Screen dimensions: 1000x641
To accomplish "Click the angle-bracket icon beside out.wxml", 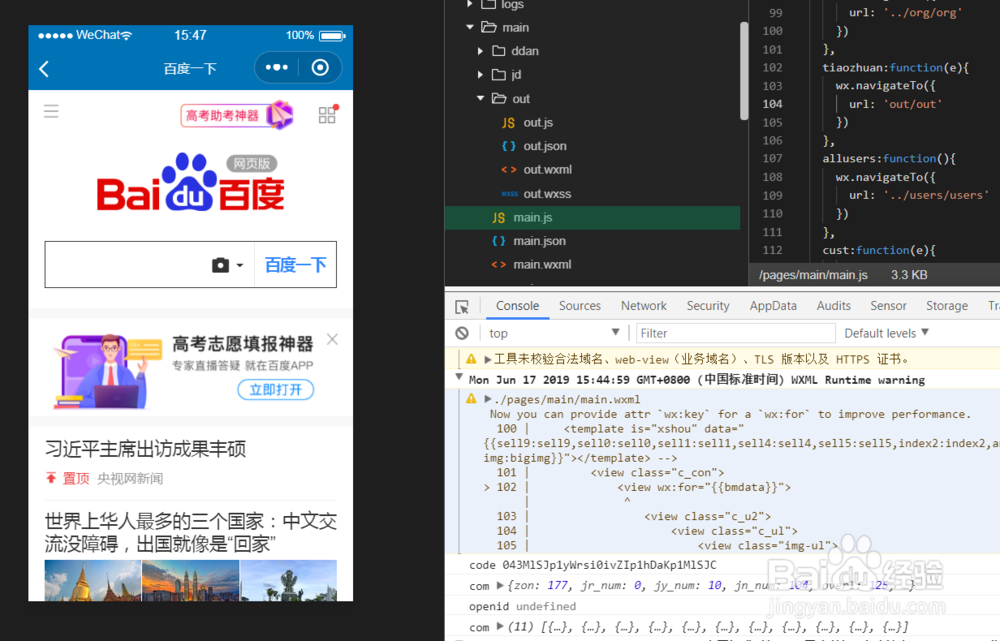I will click(508, 170).
